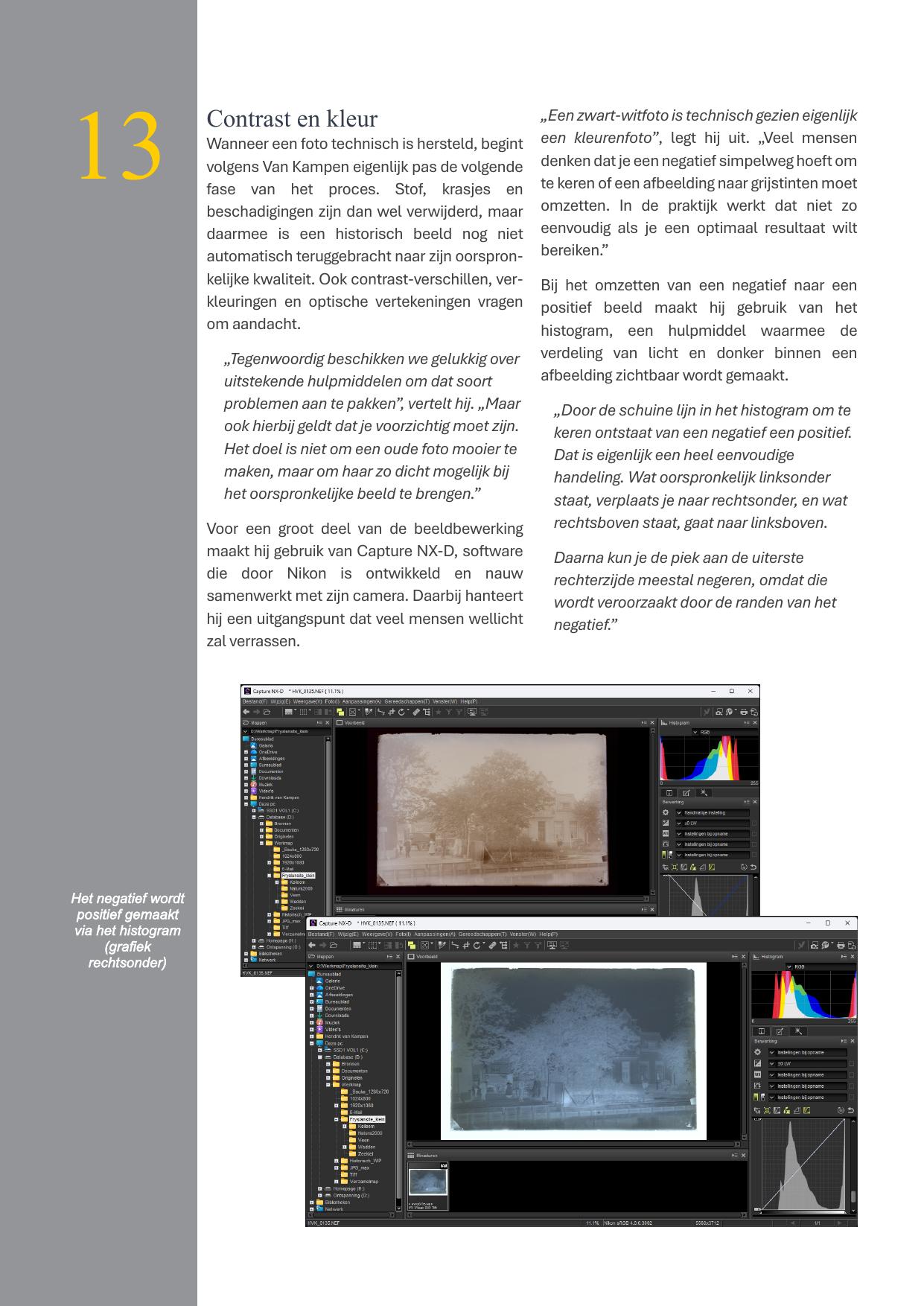This screenshot has height=1306, width=924.
Task: Click the white point handle at the curve's top right, front window
Action: pos(844,1119)
